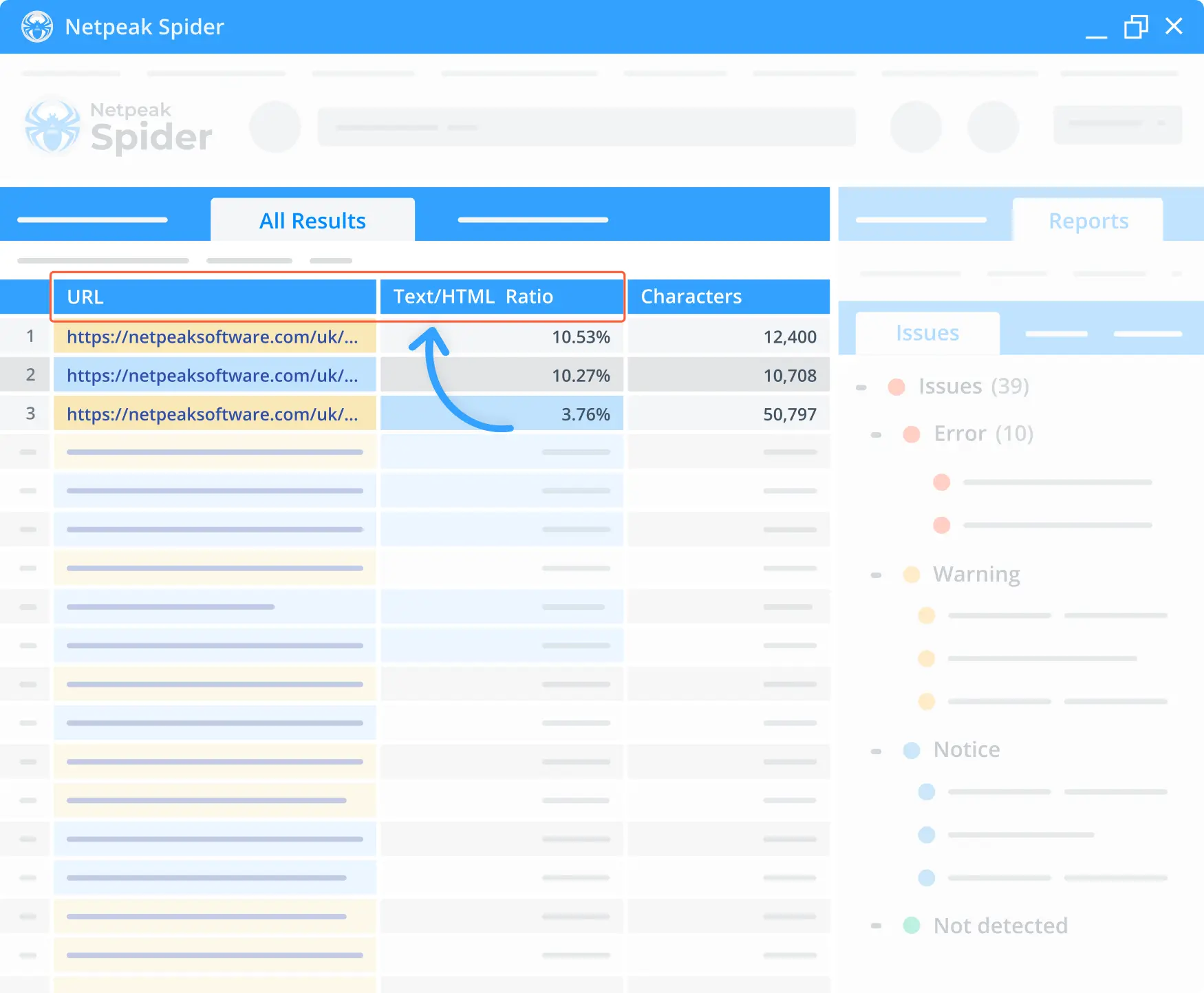The width and height of the screenshot is (1204, 993).
Task: Select the Warning category
Action: [976, 574]
